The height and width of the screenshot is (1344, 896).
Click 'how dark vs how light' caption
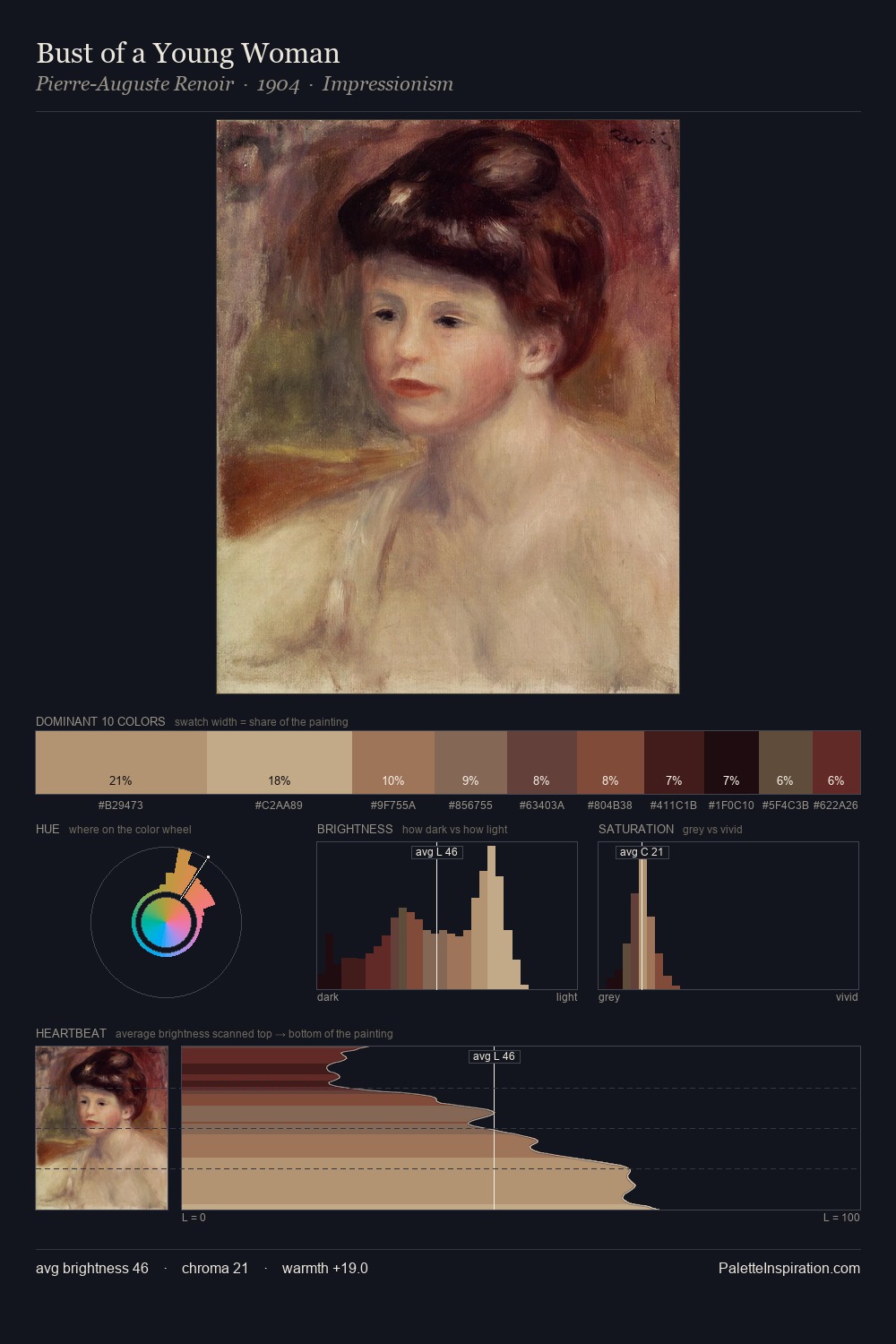coord(455,830)
